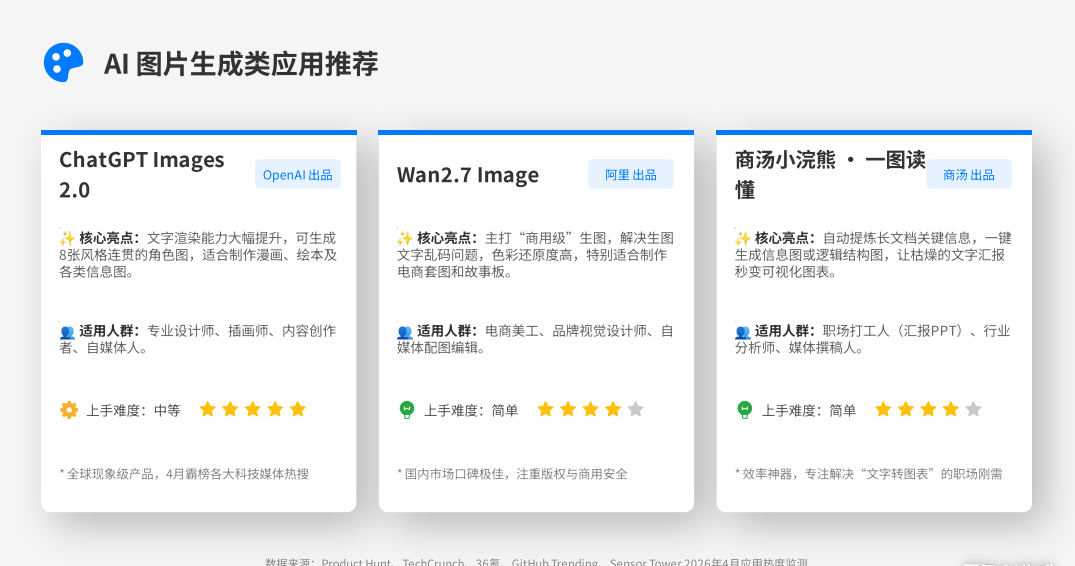Image resolution: width=1075 pixels, height=566 pixels.
Task: Click the sparkle icon in 商汤小浣熊 card
Action: (743, 238)
